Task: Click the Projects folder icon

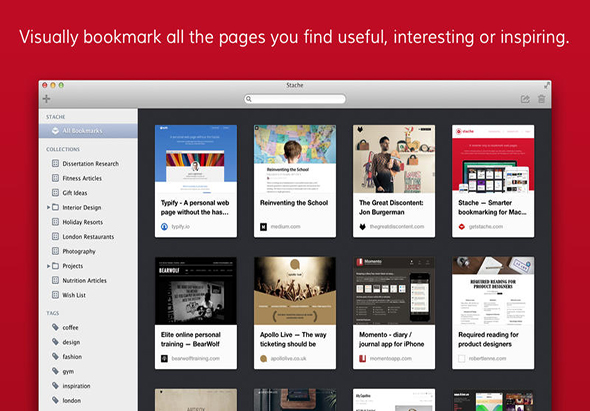Action: click(55, 266)
